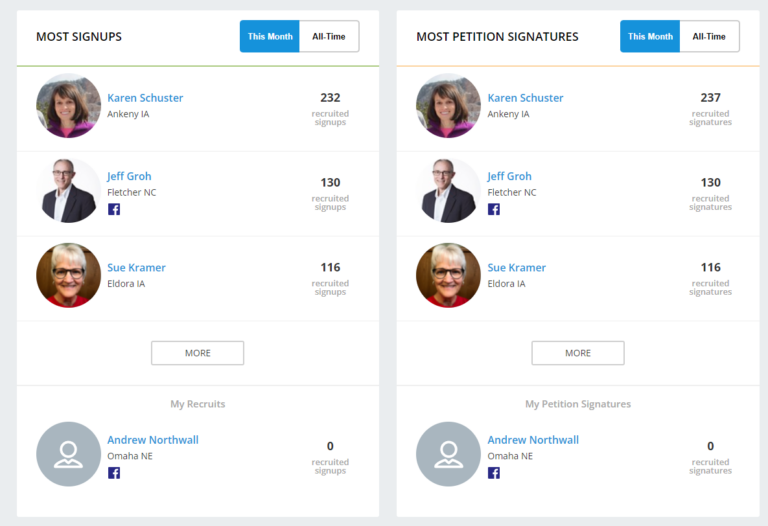Click Andrew Northwall's Facebook icon under My Petition Signatures

pos(494,473)
